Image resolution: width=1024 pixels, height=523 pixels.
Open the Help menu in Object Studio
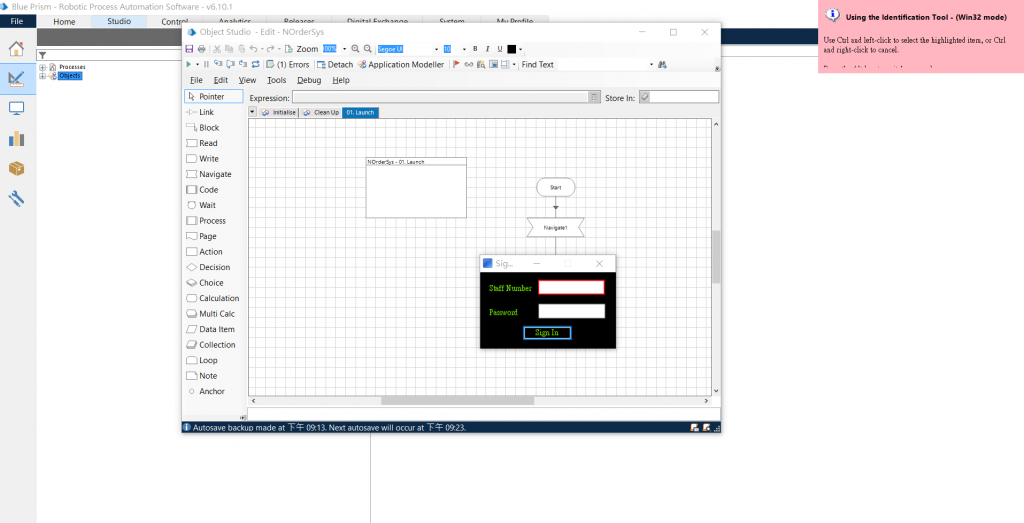[341, 80]
